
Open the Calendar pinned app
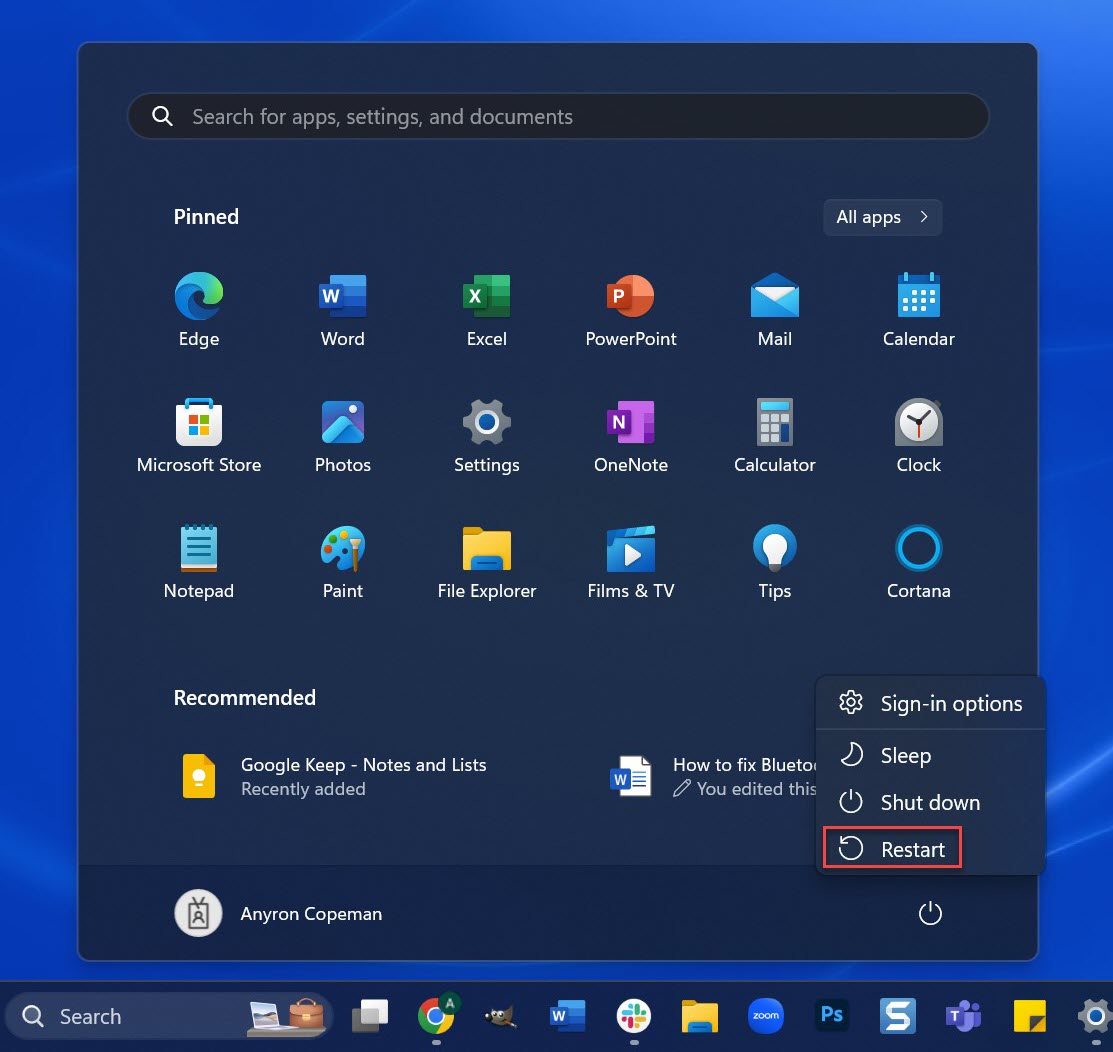pyautogui.click(x=919, y=309)
